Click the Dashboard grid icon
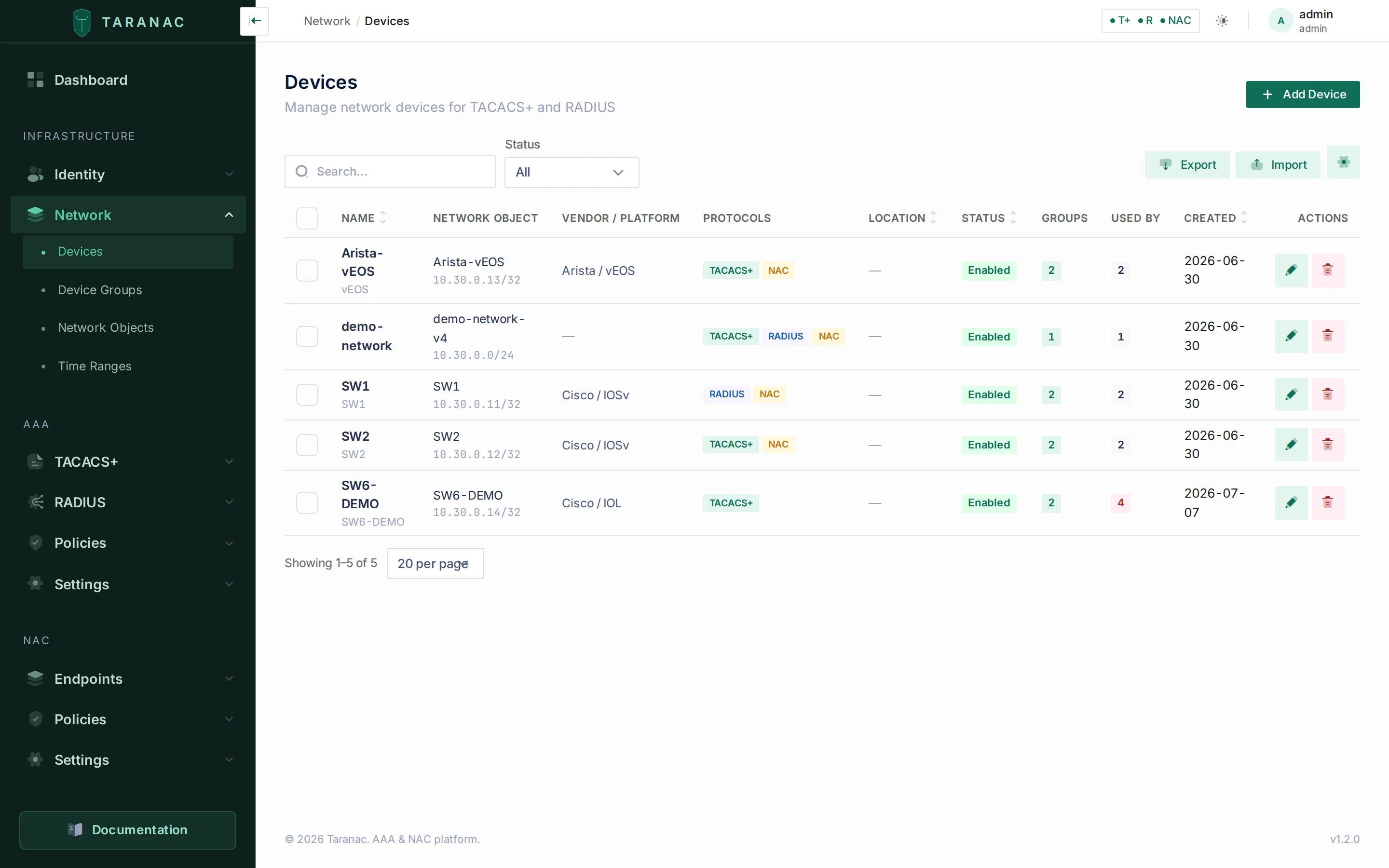Viewport: 1389px width, 868px height. tap(36, 80)
